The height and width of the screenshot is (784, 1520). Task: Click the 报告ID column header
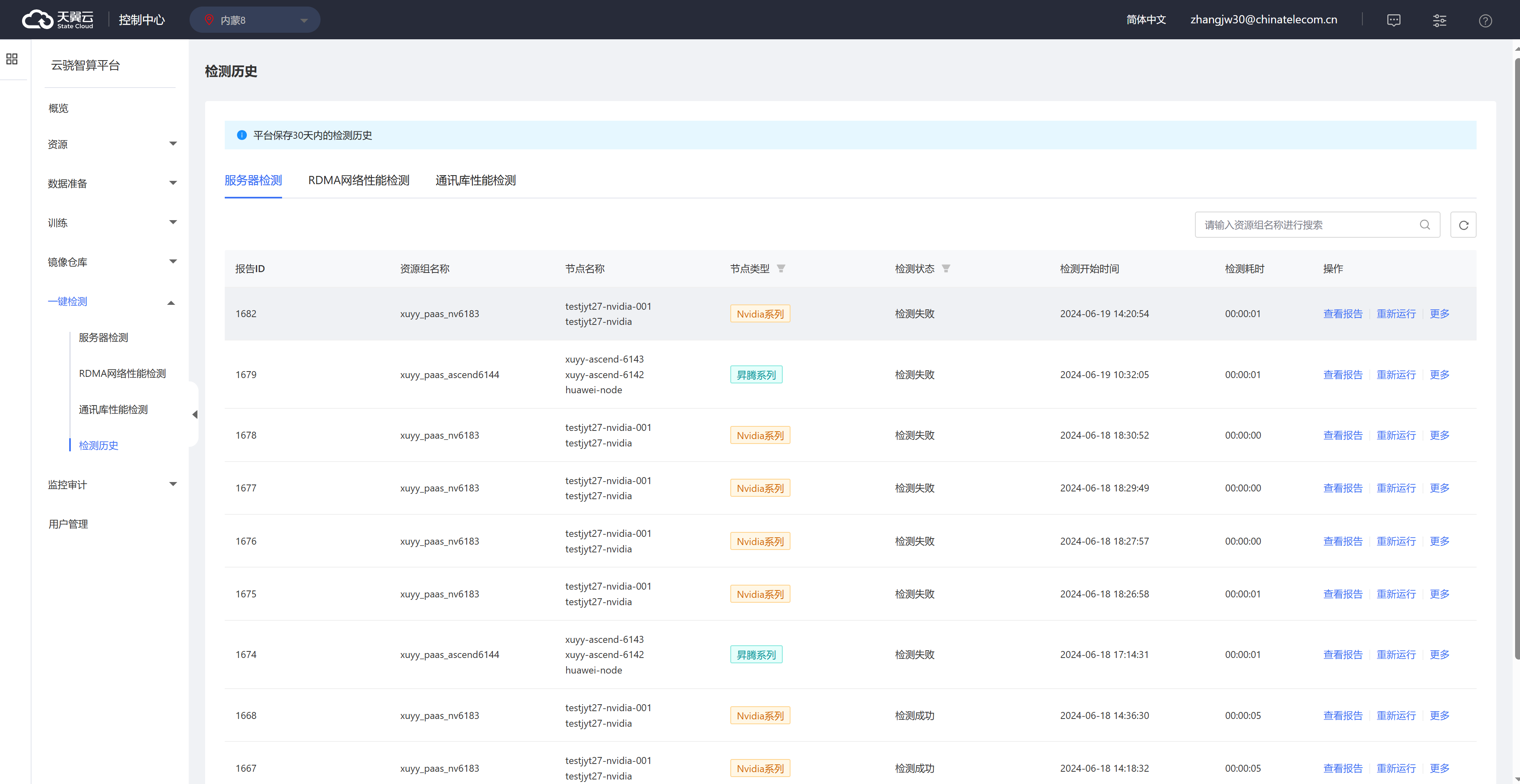click(250, 268)
